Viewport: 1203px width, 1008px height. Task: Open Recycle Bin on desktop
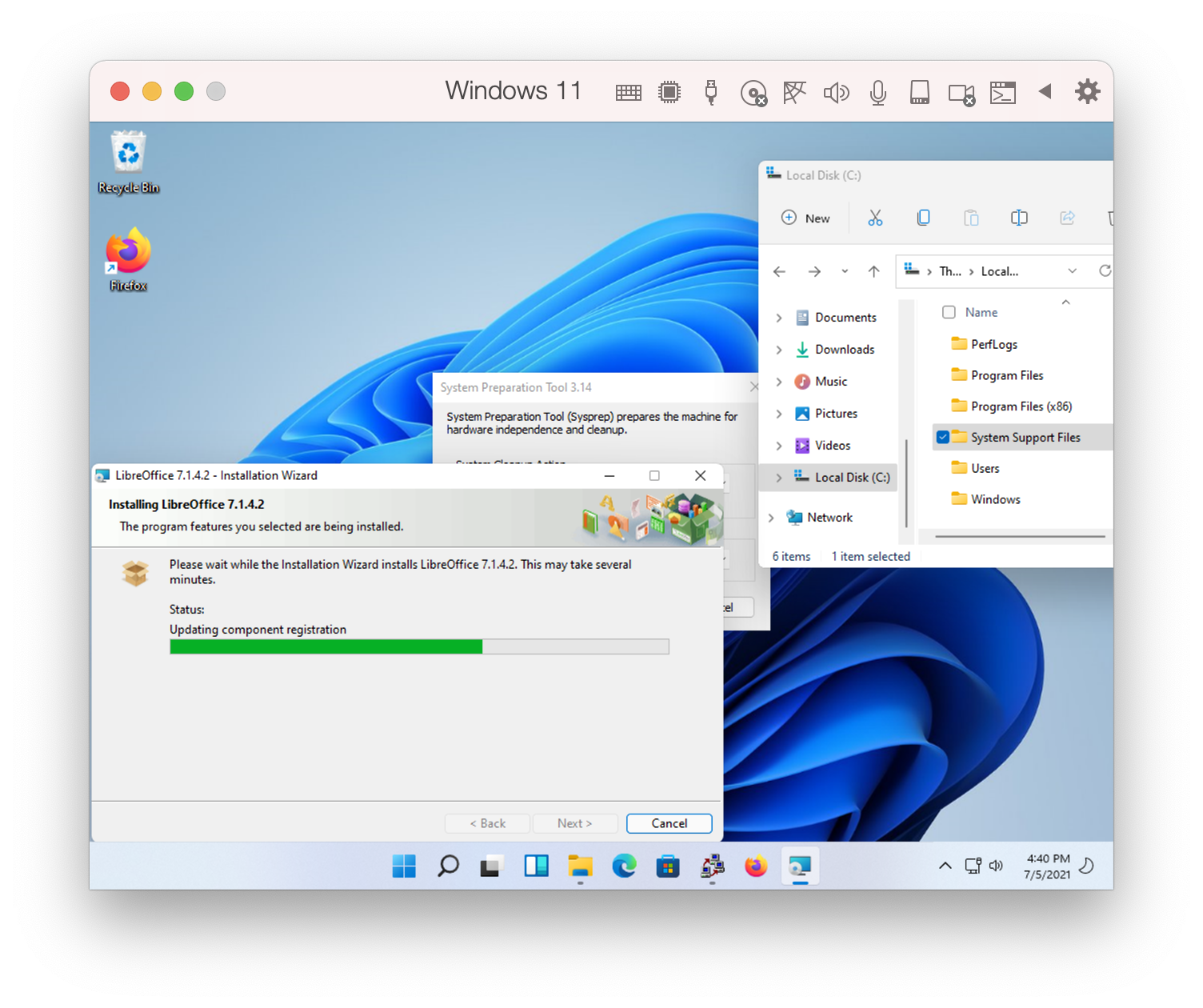(128, 162)
